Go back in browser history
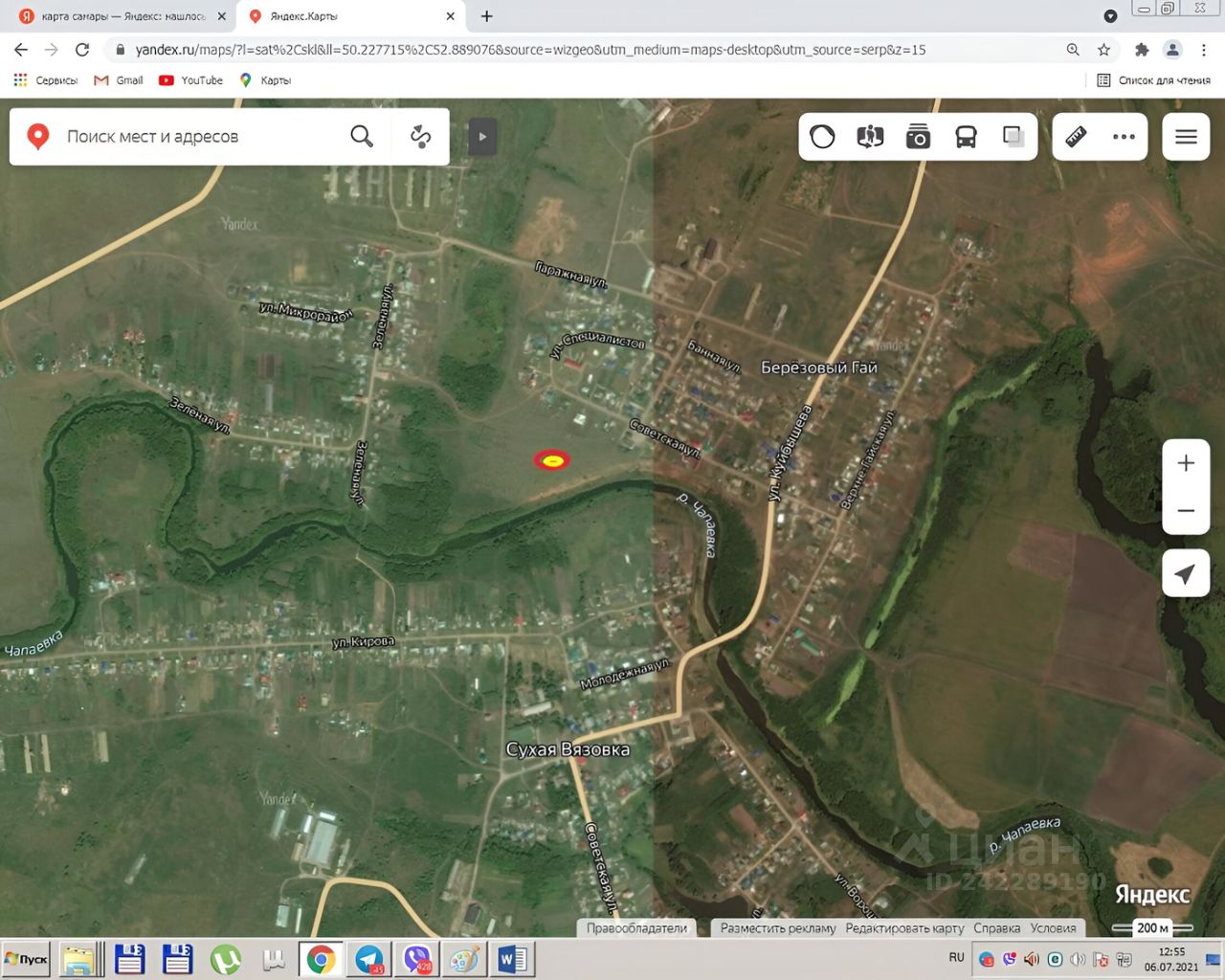Image resolution: width=1225 pixels, height=980 pixels. (21, 50)
